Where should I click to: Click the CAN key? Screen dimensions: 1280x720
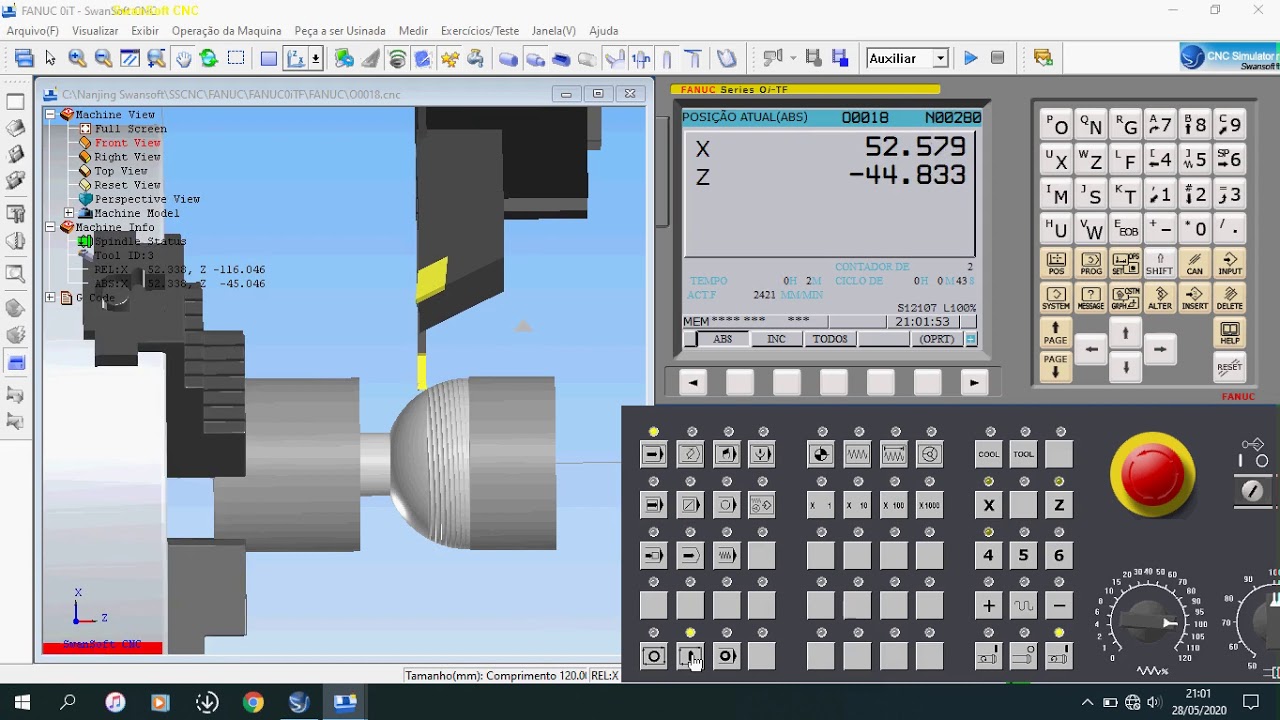(1195, 264)
